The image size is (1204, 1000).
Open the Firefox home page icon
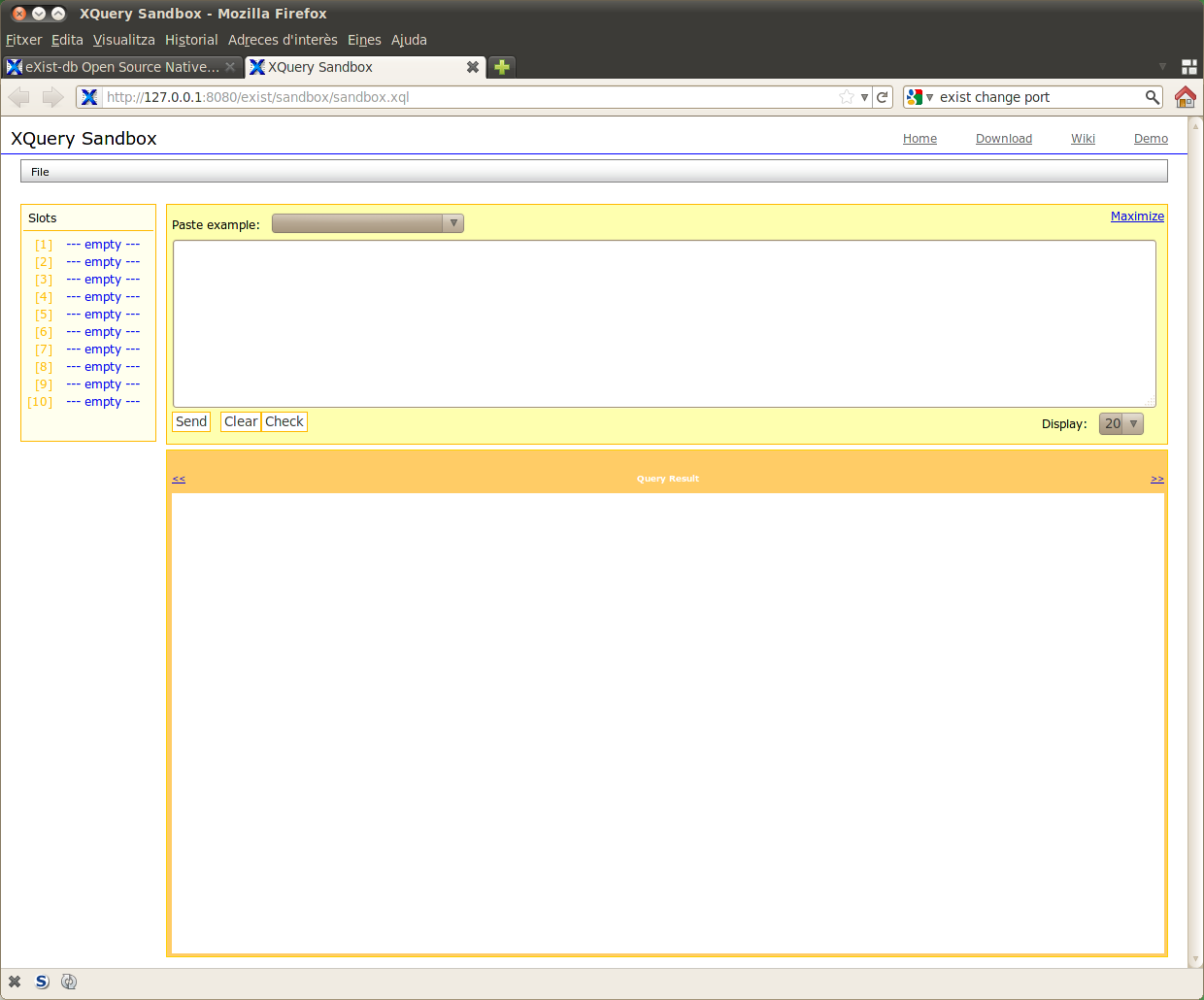click(1185, 97)
